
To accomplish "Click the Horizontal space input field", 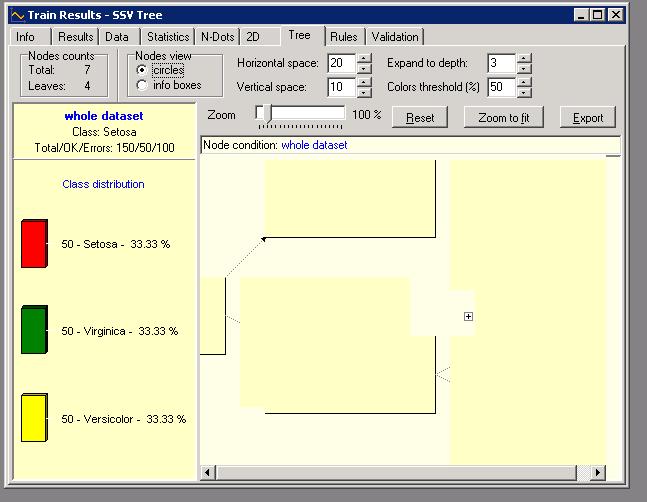I will tap(342, 63).
